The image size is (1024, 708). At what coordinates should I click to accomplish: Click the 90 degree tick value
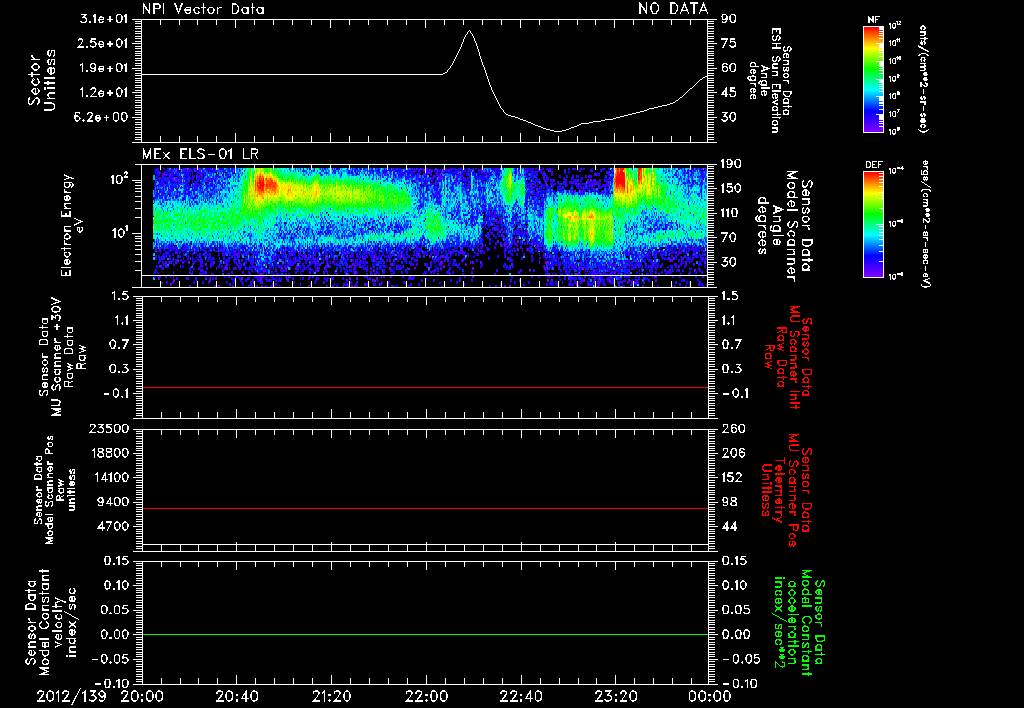(729, 19)
